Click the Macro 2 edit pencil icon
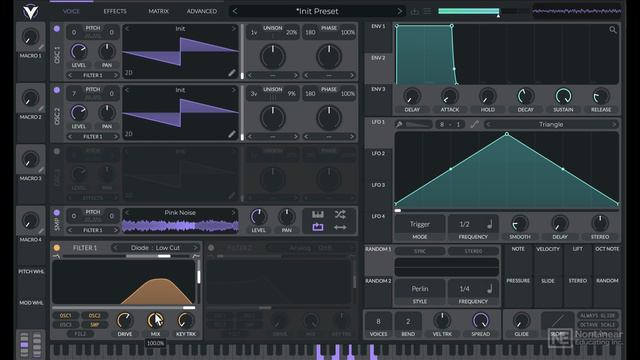This screenshot has width=640, height=360. click(x=41, y=109)
